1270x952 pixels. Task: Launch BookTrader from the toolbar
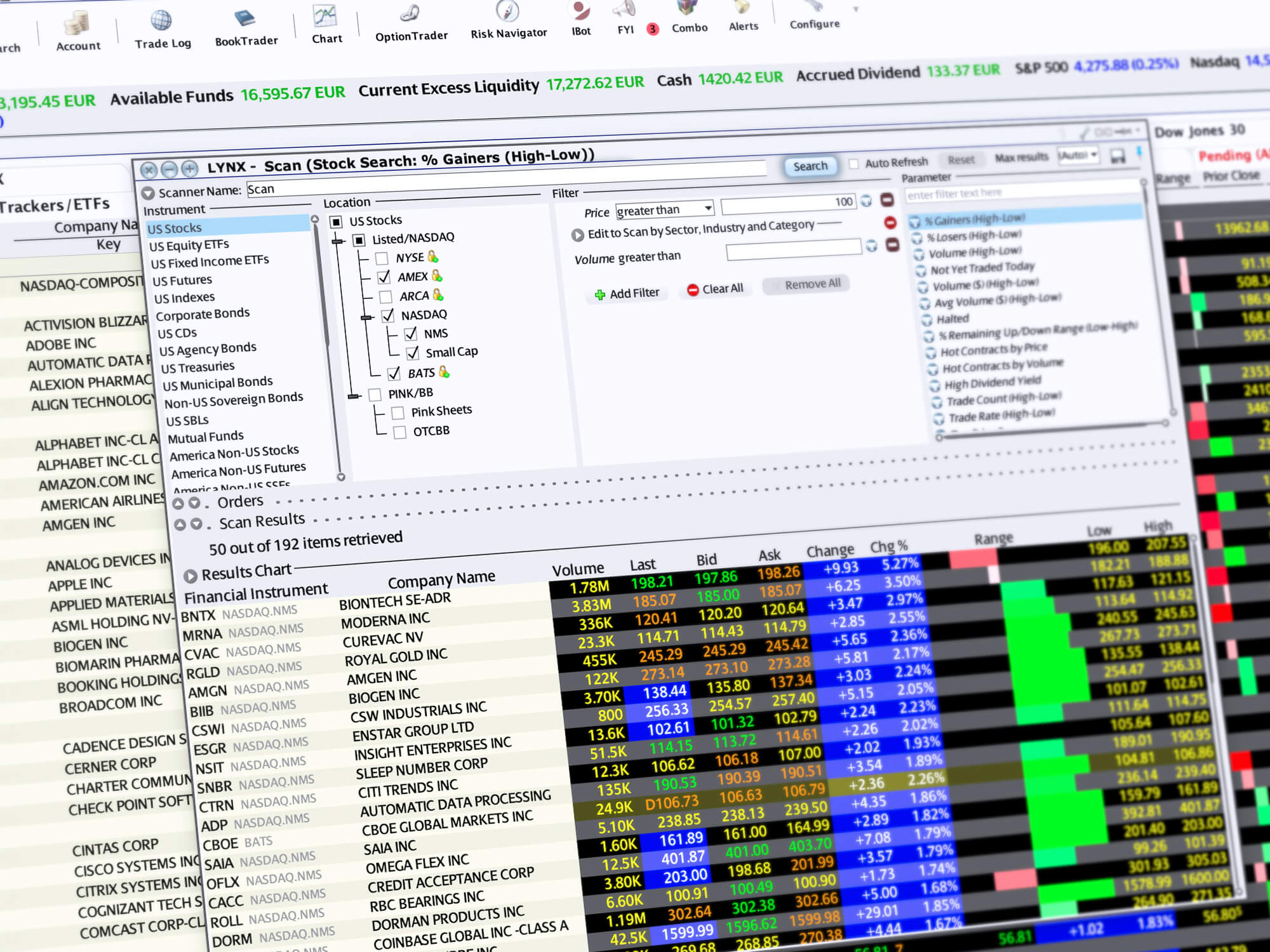[246, 28]
